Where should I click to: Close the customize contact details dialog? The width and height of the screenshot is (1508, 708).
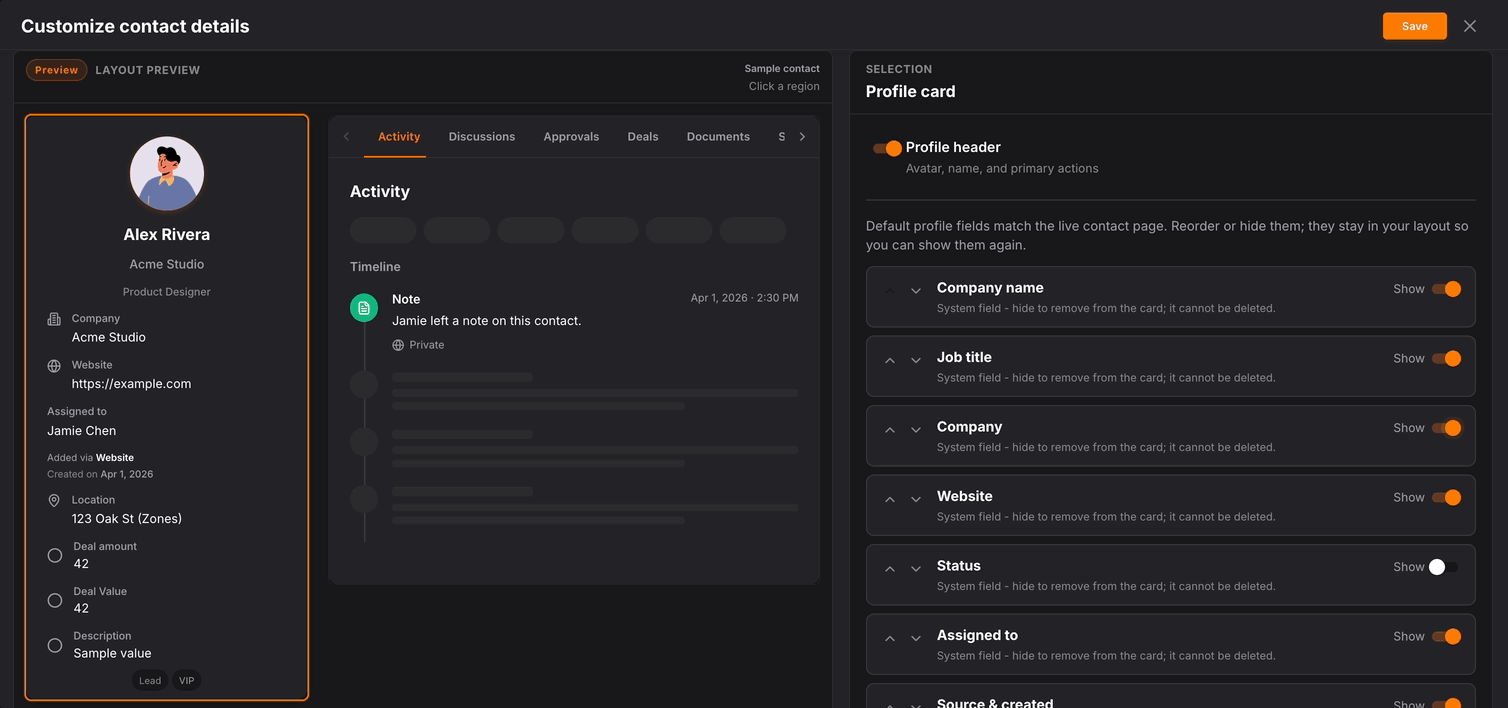1469,26
